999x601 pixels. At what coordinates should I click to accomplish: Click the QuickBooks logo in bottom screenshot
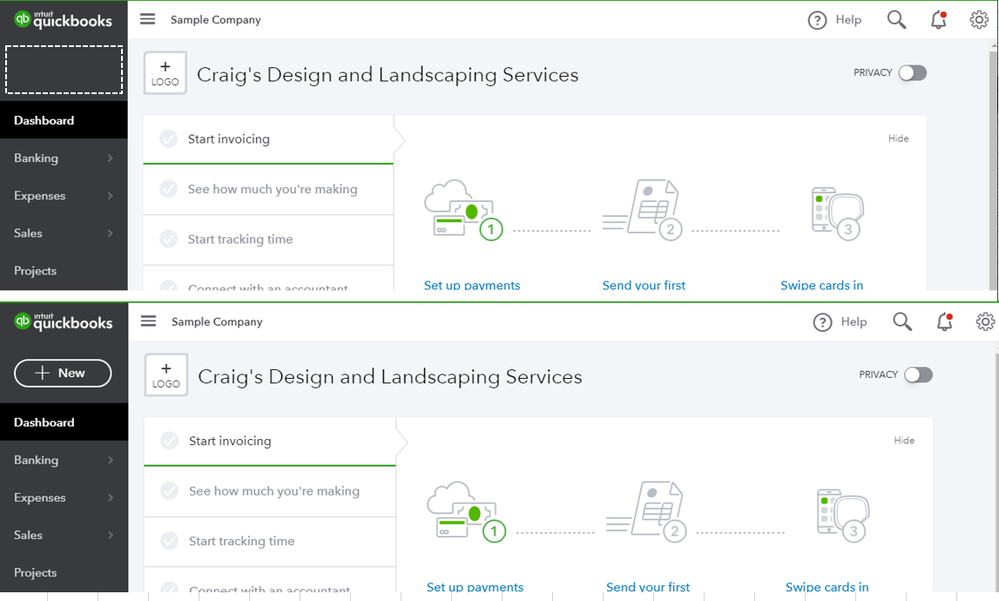(62, 322)
